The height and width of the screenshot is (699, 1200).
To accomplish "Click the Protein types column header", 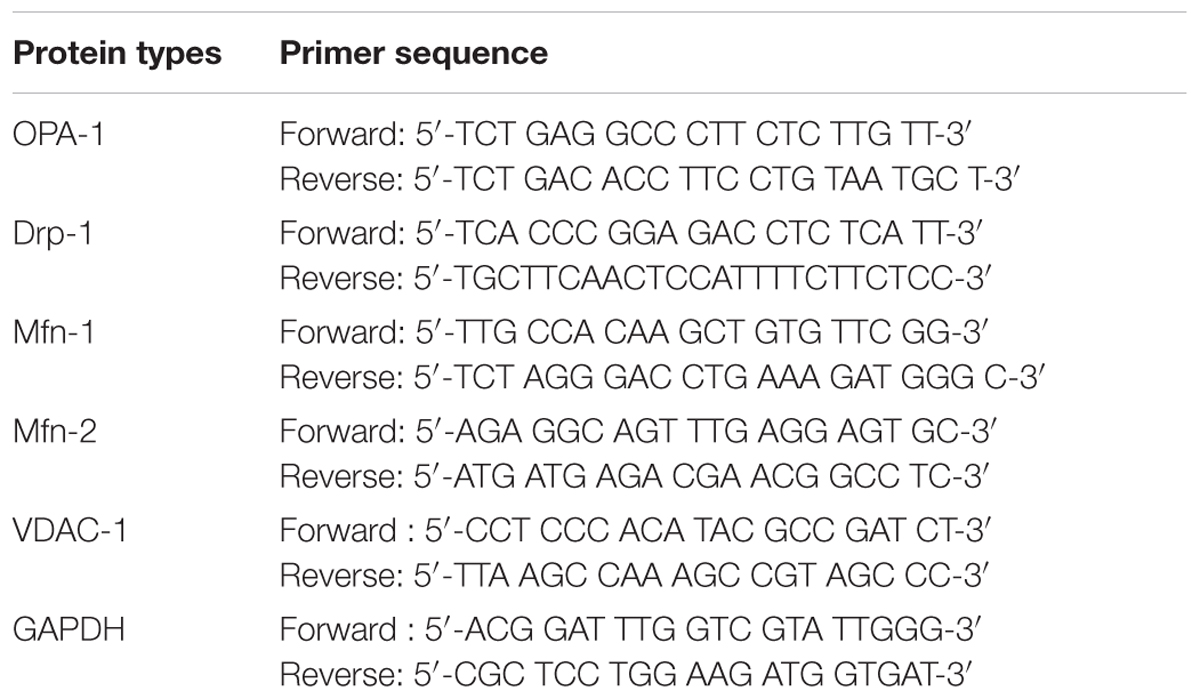I will click(x=119, y=53).
